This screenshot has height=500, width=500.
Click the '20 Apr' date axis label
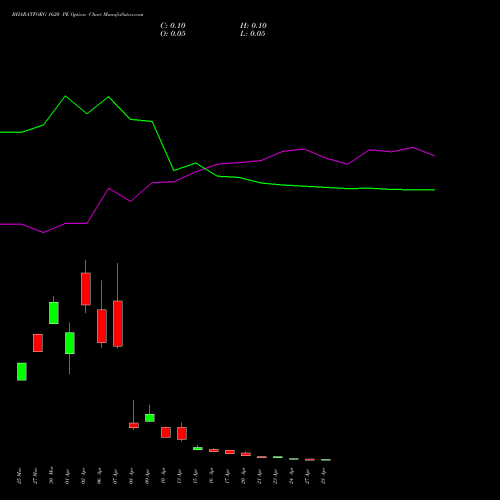pyautogui.click(x=243, y=476)
